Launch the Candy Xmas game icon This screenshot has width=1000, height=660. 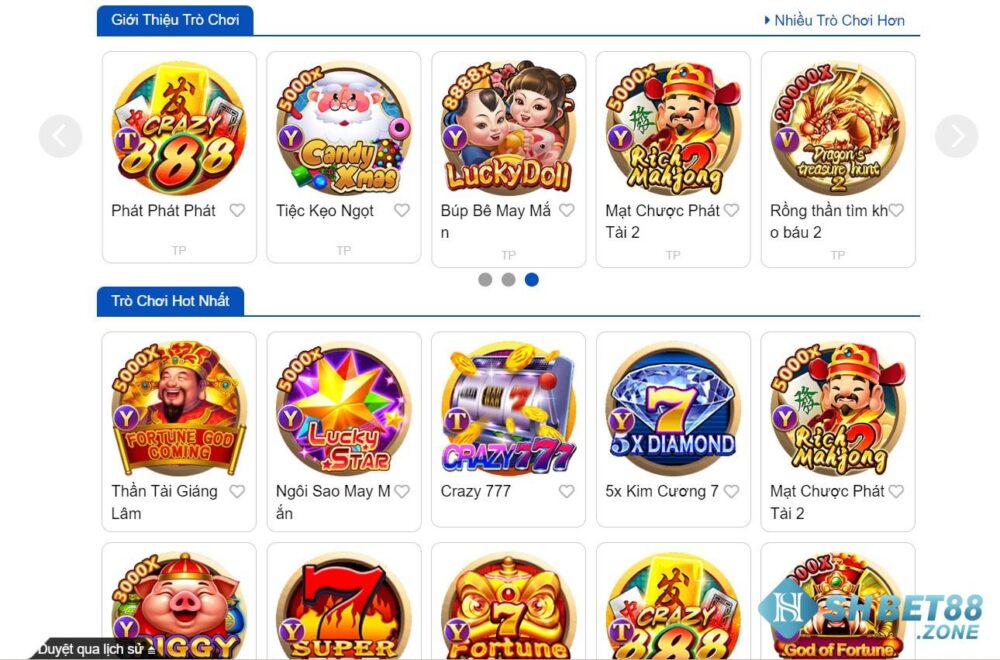tap(344, 129)
